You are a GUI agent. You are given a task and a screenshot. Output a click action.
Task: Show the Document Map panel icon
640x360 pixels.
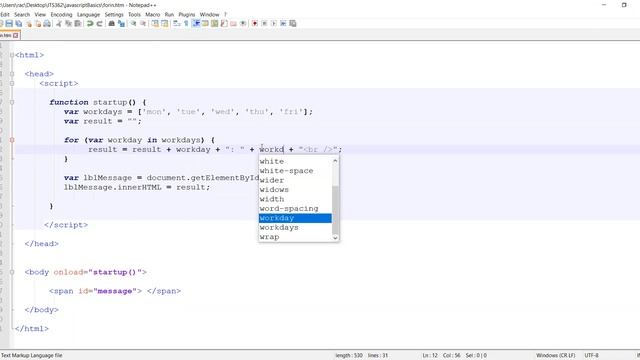click(x=214, y=24)
